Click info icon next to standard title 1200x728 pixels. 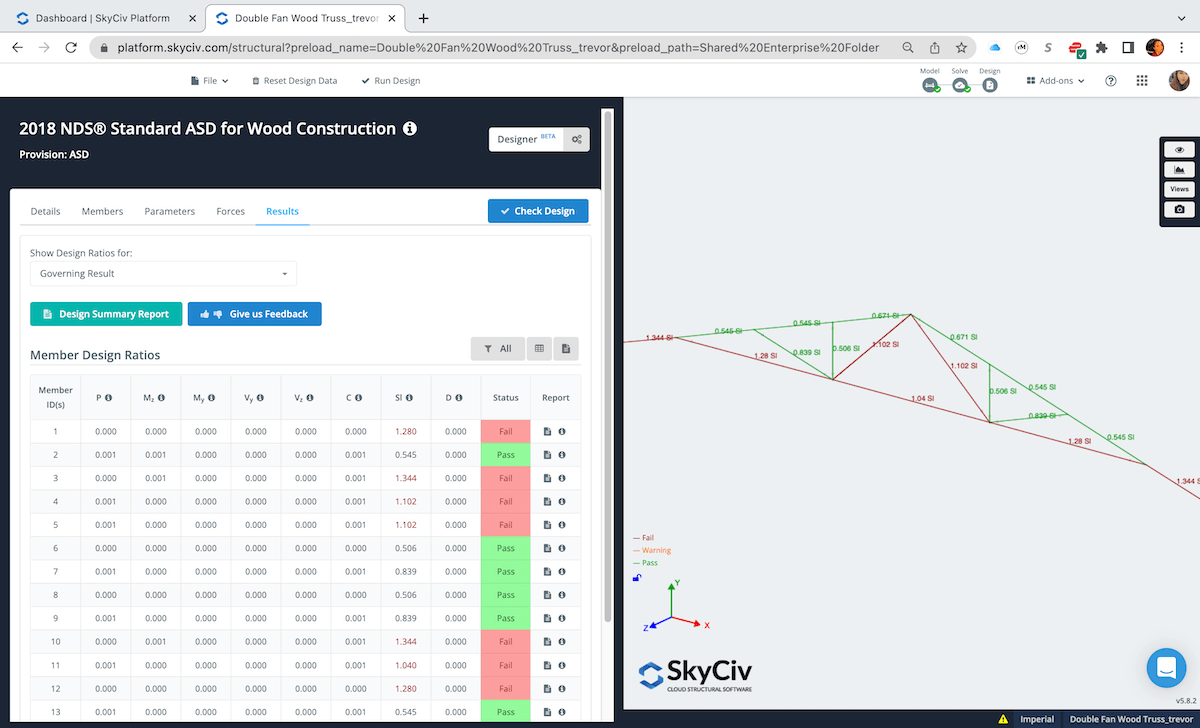410,129
